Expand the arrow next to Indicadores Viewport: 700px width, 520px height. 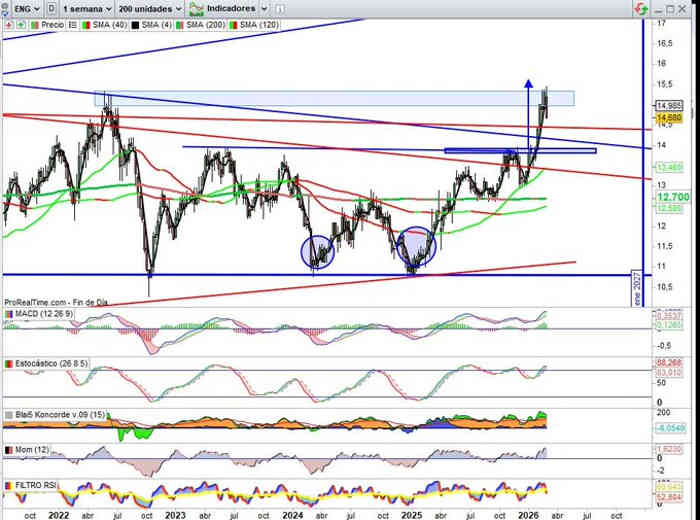[265, 7]
